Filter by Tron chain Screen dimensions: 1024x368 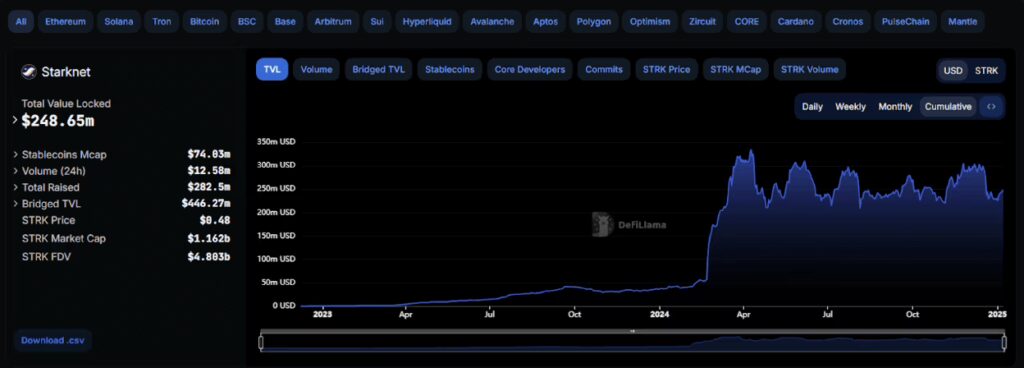(161, 22)
